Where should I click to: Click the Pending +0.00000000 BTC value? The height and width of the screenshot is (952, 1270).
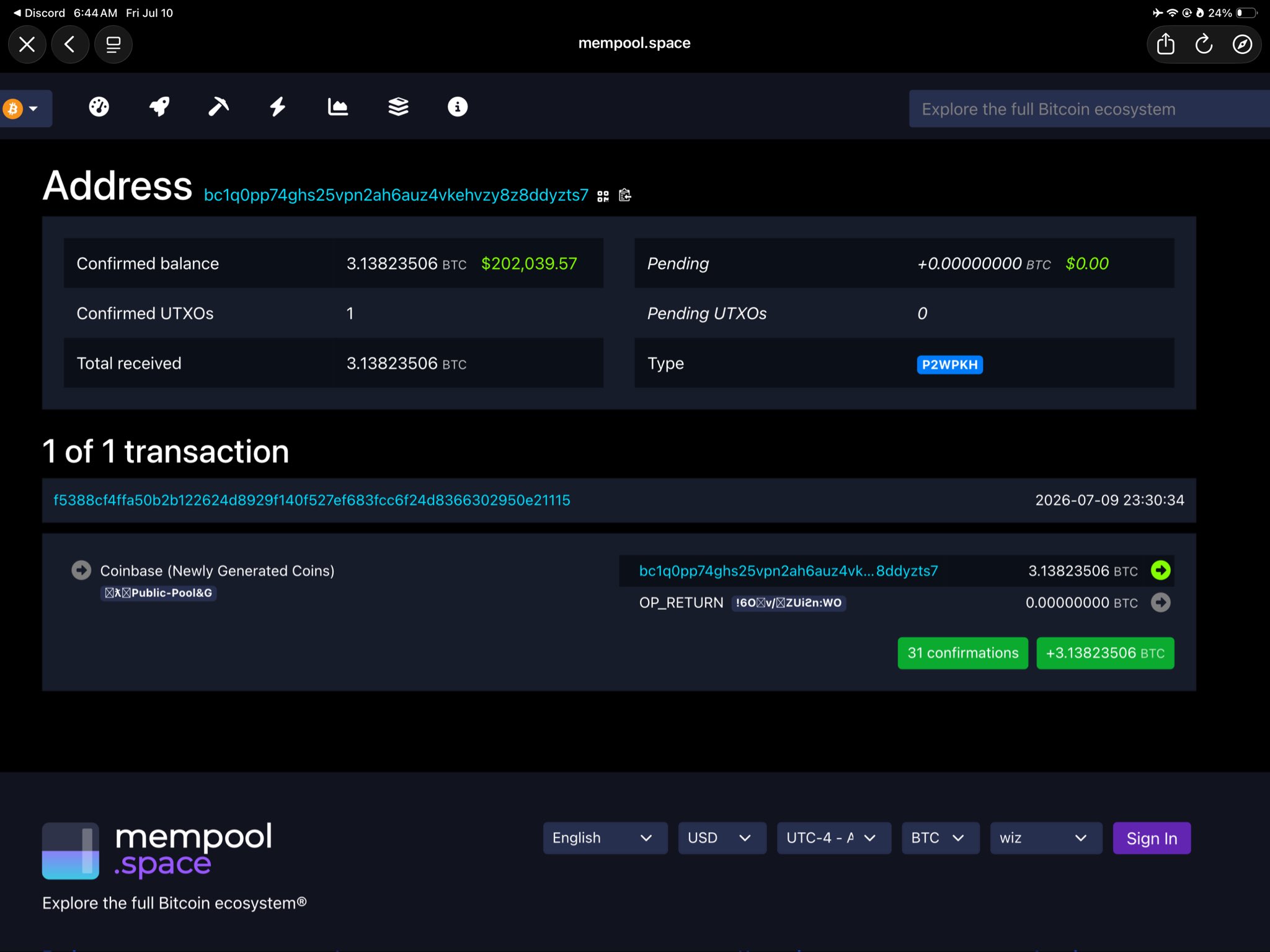pyautogui.click(x=984, y=264)
